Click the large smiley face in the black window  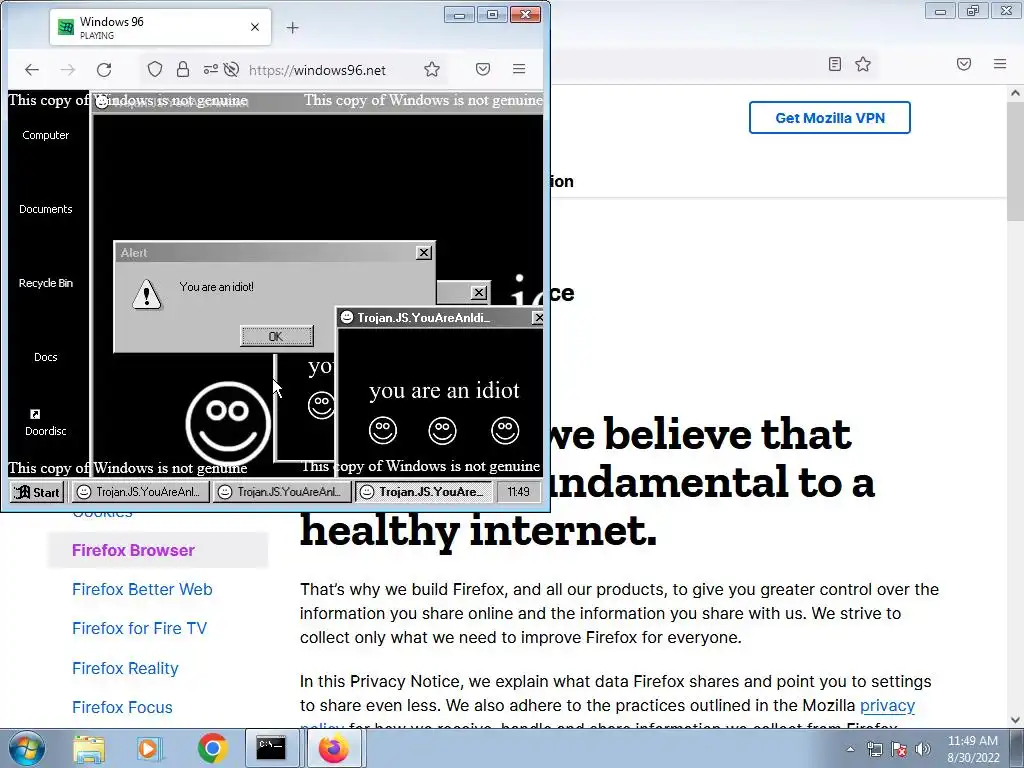228,423
